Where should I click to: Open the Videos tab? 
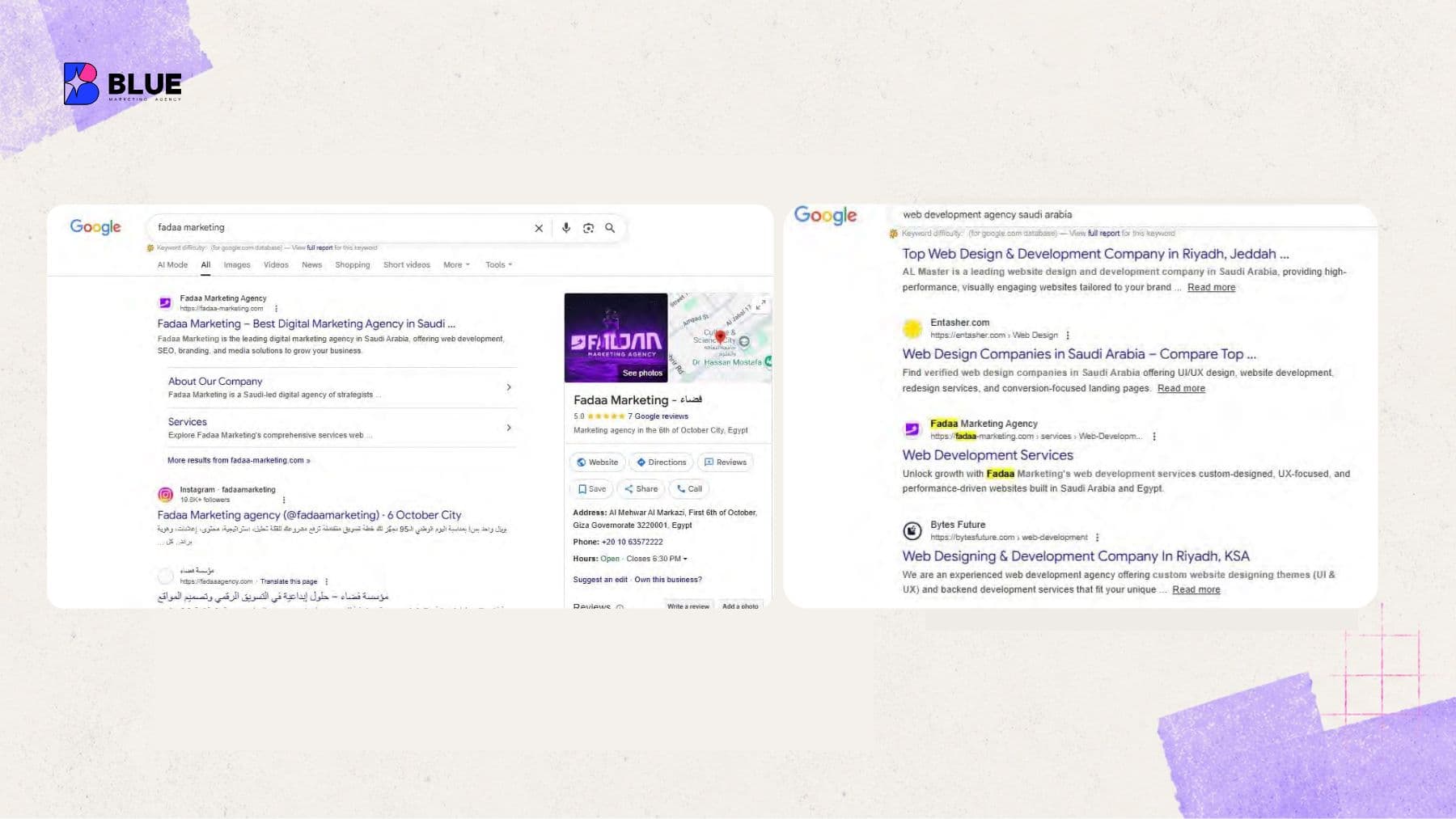(x=276, y=264)
